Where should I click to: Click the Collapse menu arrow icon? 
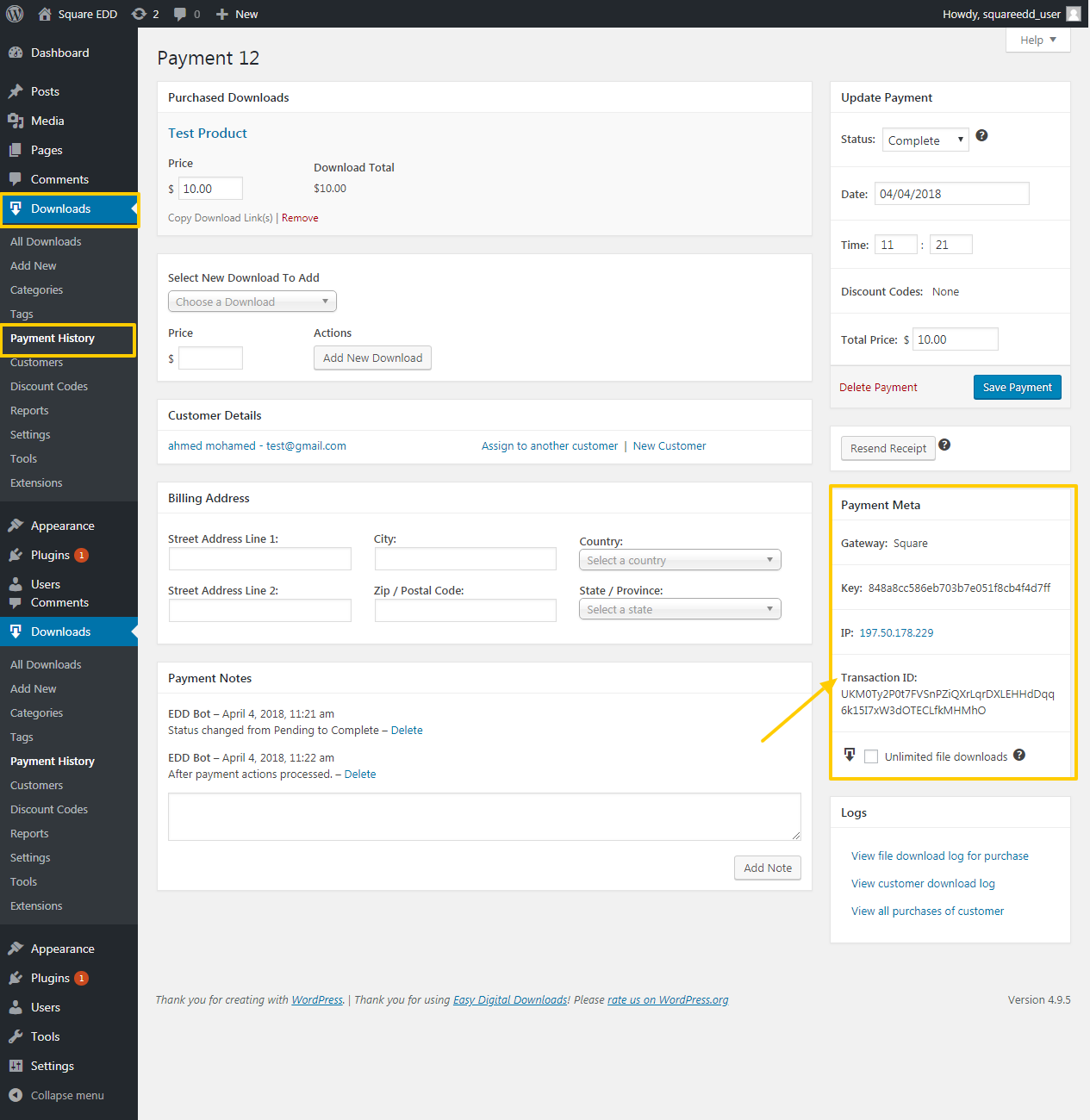16,1095
